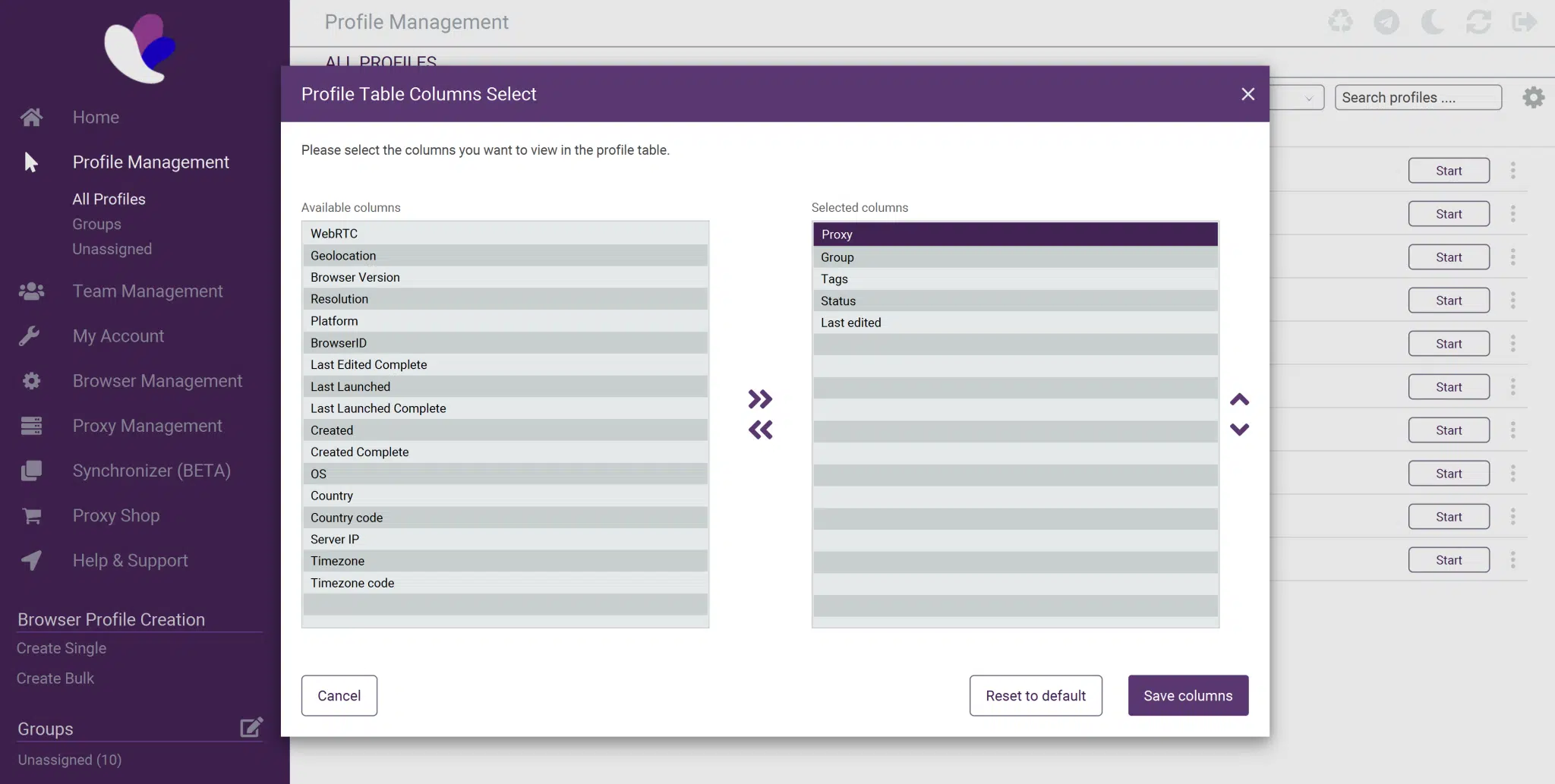Edit groups with the pencil icon
The width and height of the screenshot is (1555, 784).
click(x=251, y=728)
